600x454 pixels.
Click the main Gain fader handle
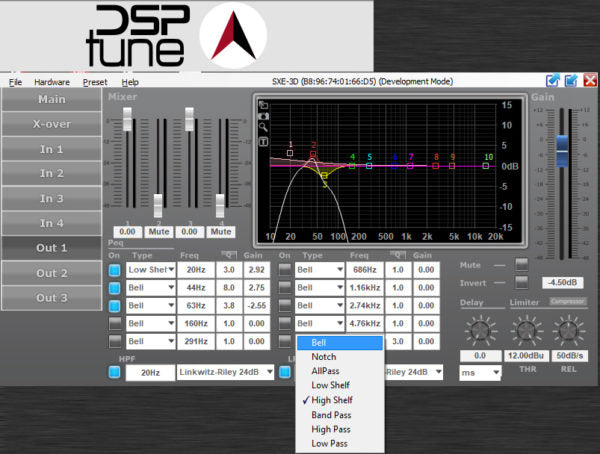[x=562, y=146]
